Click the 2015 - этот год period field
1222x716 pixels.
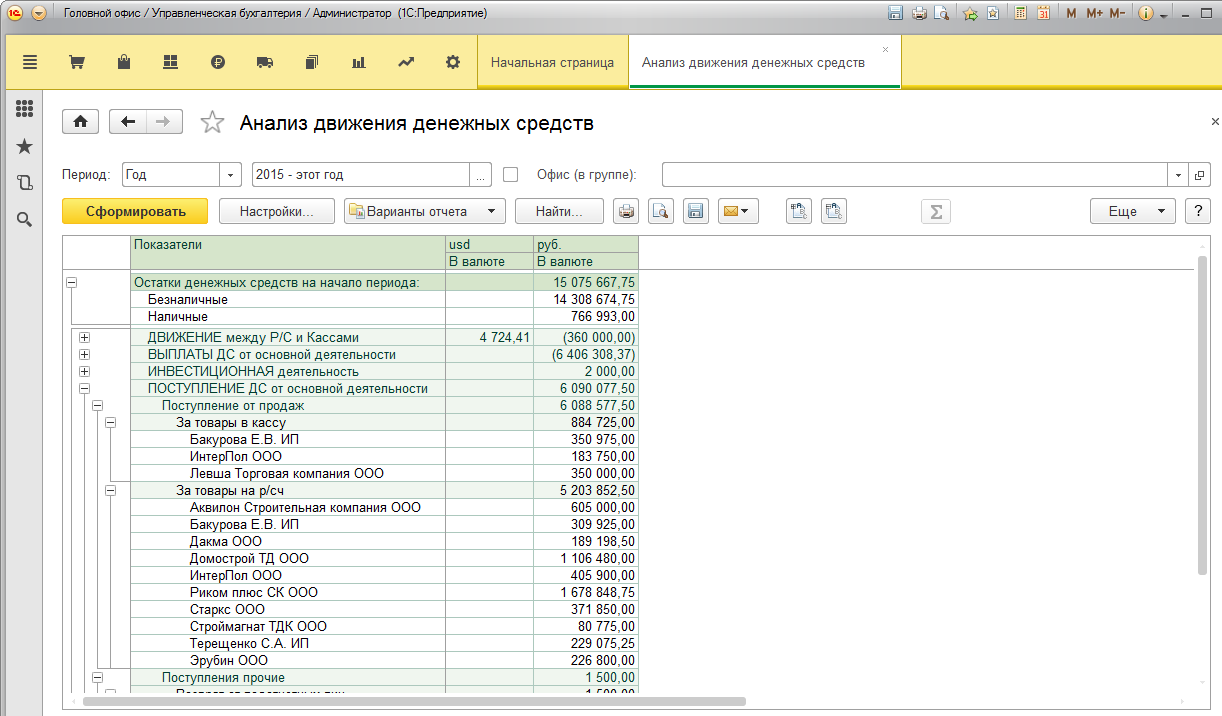(361, 174)
